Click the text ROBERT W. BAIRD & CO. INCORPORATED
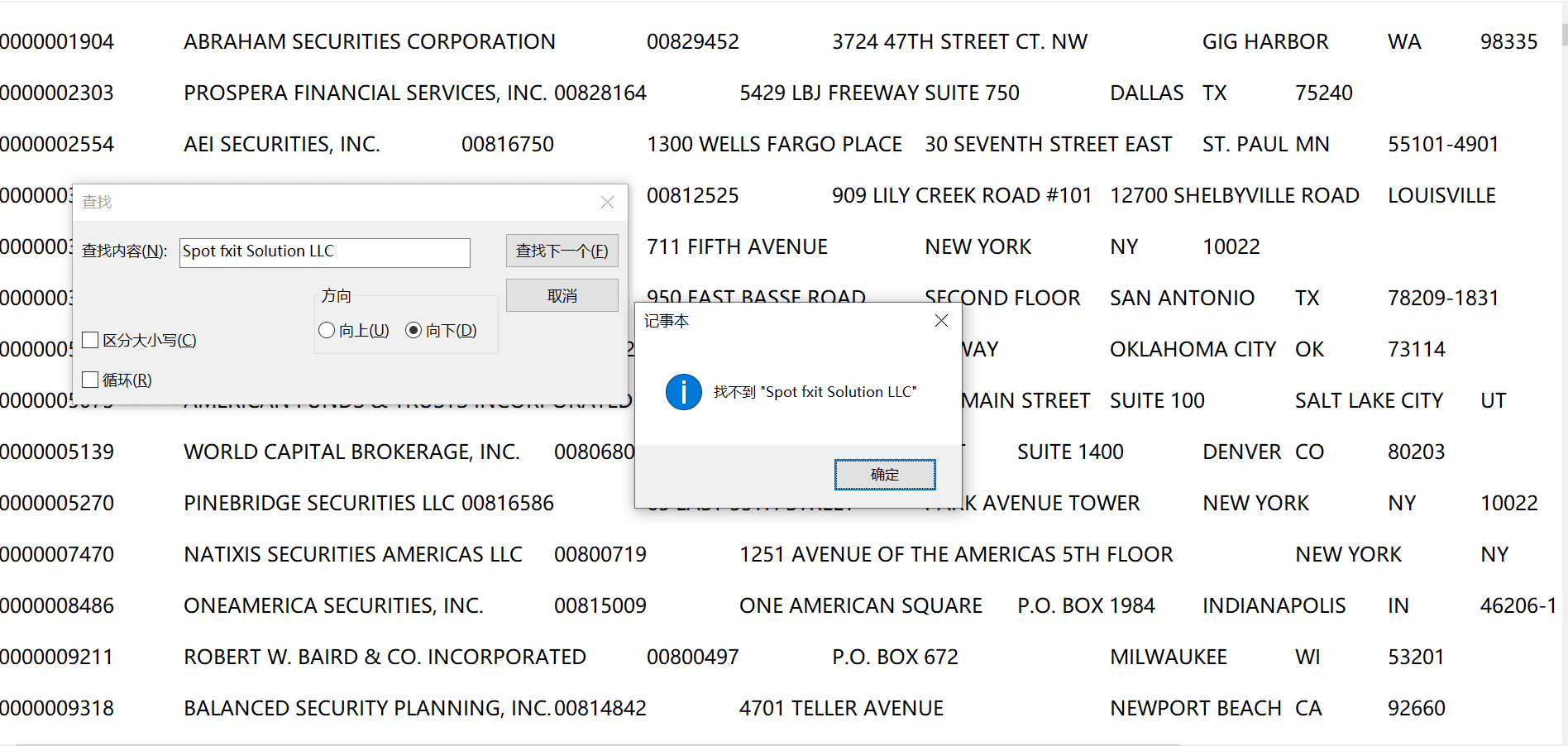Screen dimensions: 1568x746 pyautogui.click(x=385, y=657)
